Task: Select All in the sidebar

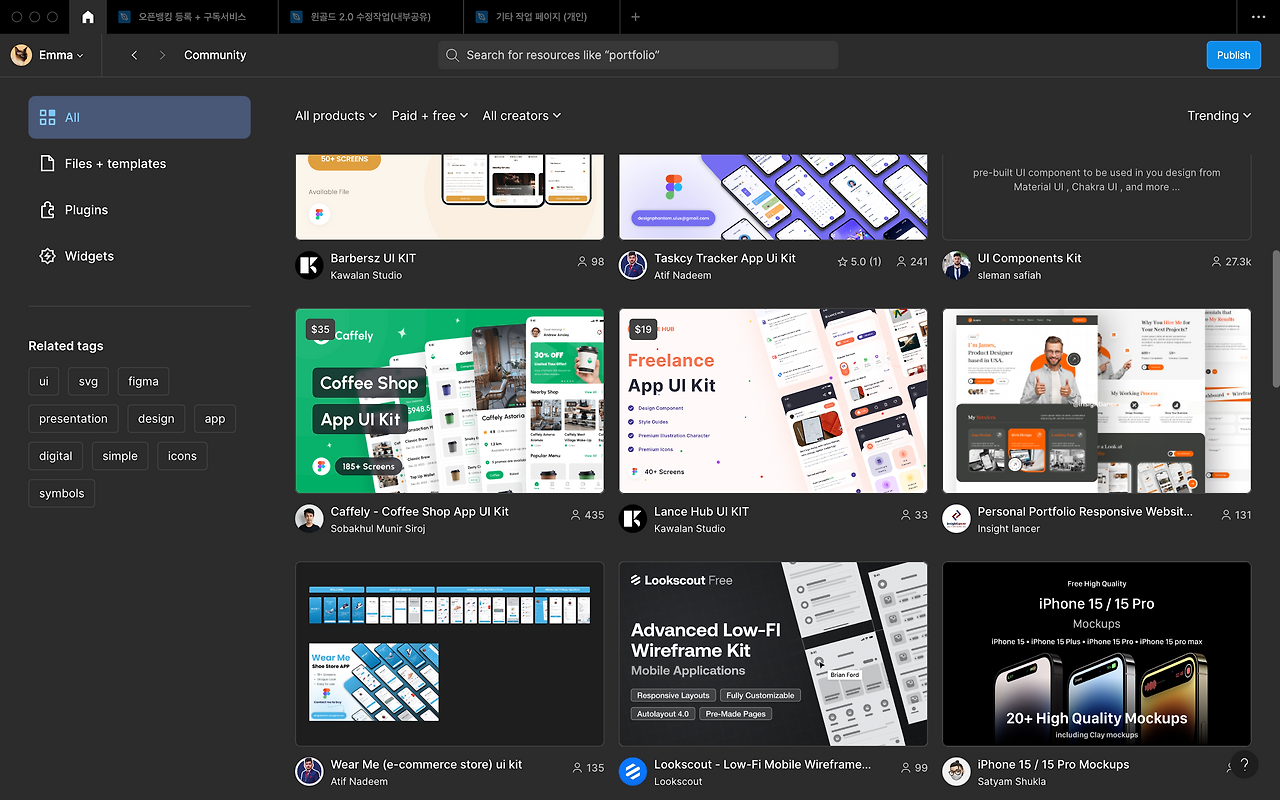Action: click(139, 117)
